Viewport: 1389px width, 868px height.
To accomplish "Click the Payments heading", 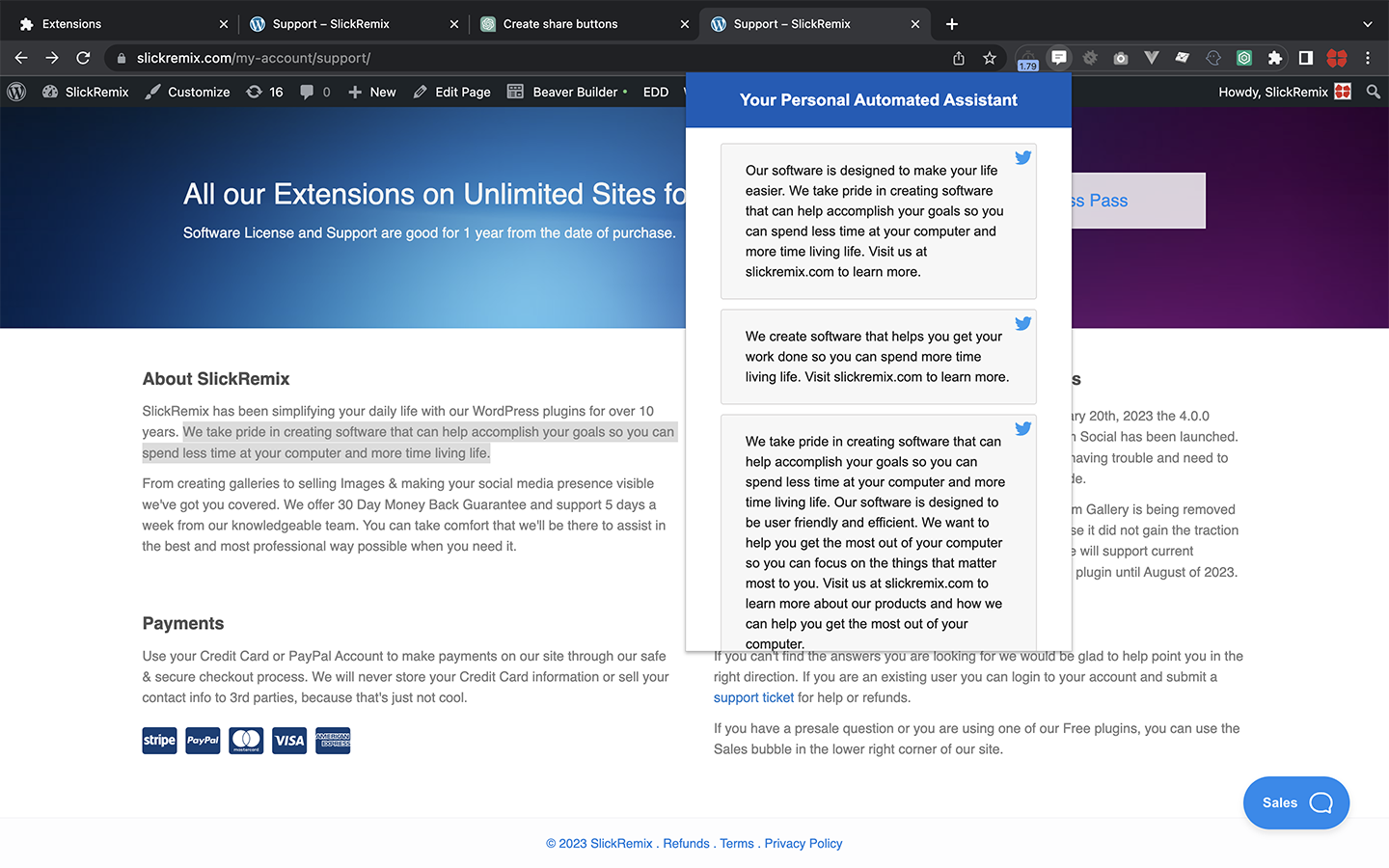I will [x=183, y=623].
